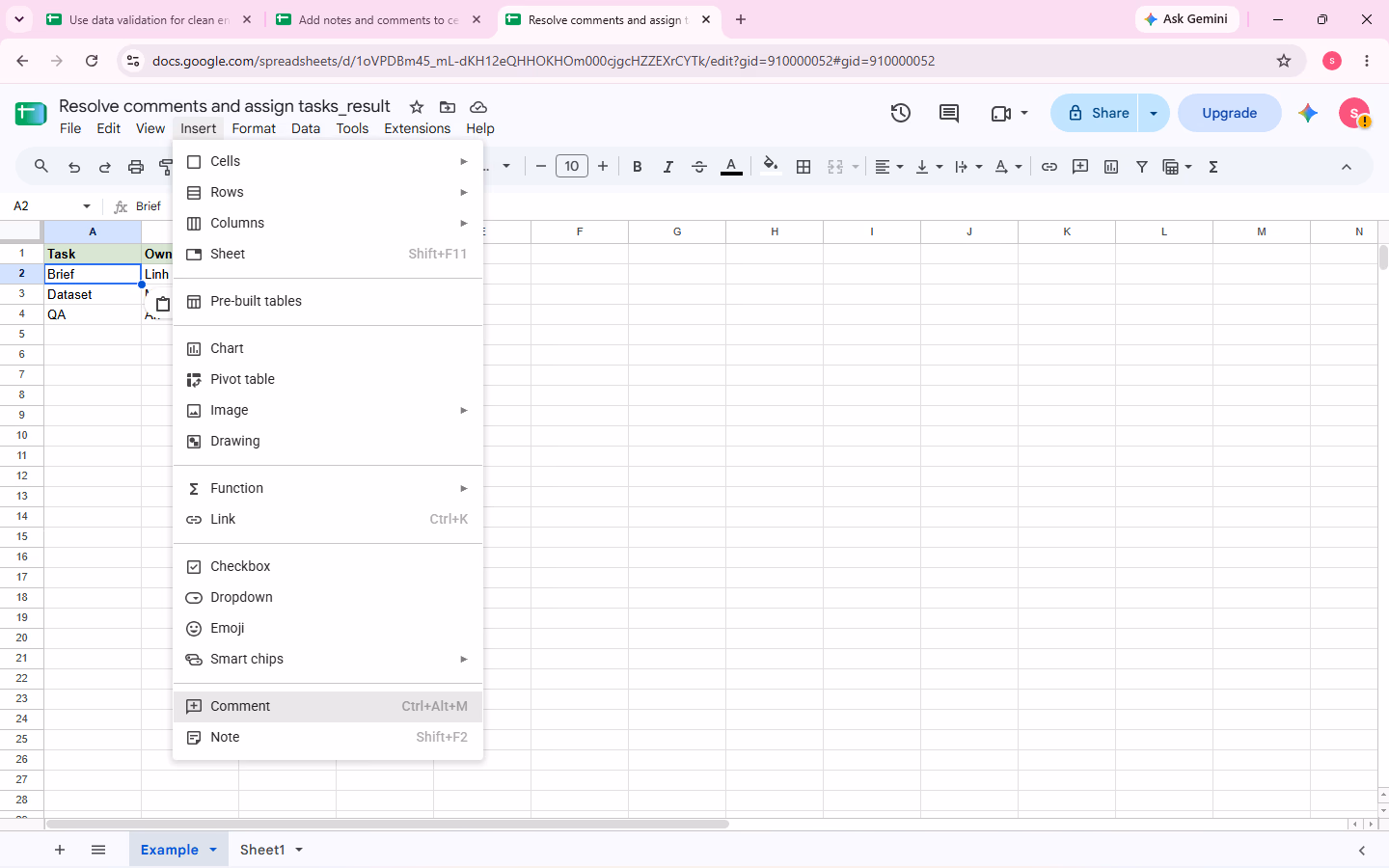
Task: Open the Example tab dropdown arrow
Action: (x=213, y=850)
